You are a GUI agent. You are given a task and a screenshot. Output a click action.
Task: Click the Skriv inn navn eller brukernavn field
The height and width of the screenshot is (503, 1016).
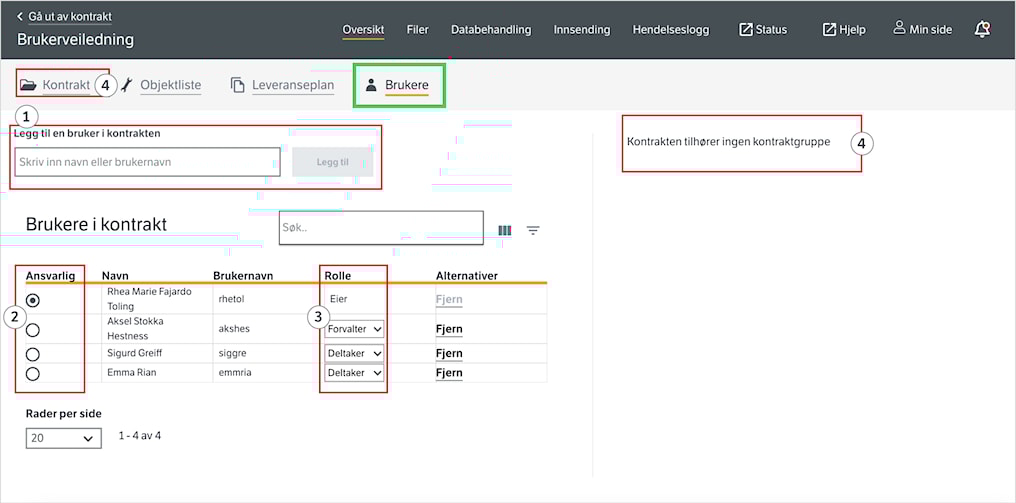tap(148, 162)
